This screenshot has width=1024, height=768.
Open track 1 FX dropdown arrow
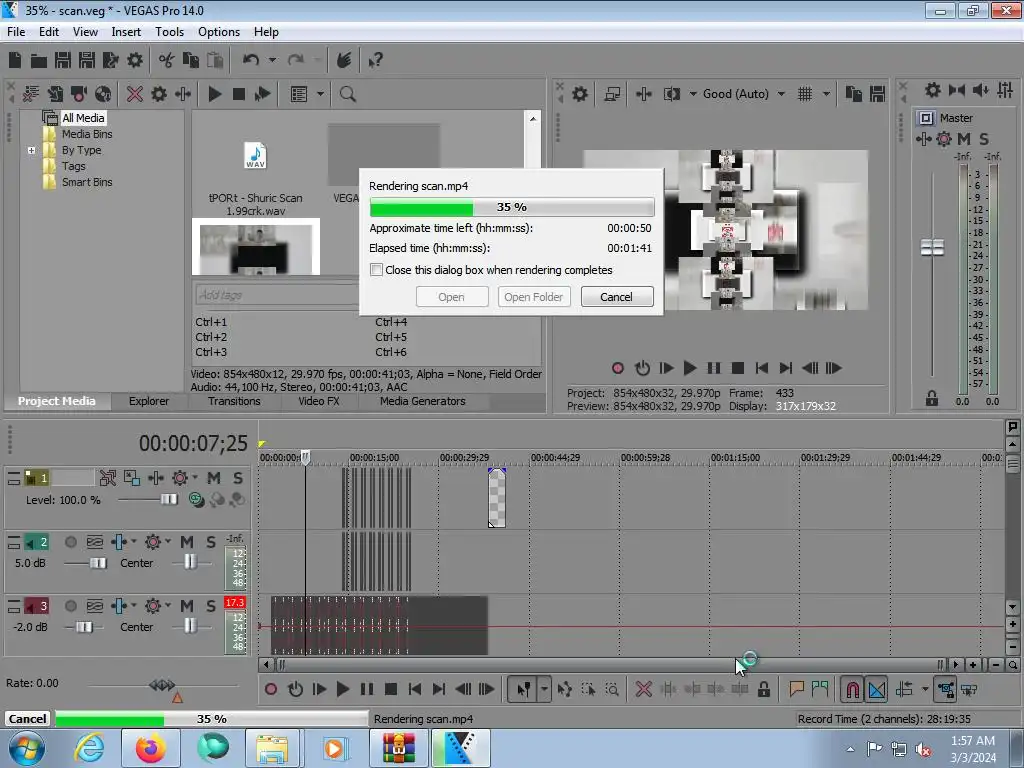point(195,478)
